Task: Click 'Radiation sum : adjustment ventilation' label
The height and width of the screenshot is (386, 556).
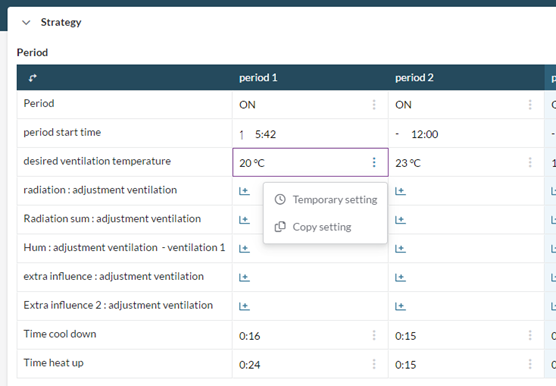Action: 112,219
